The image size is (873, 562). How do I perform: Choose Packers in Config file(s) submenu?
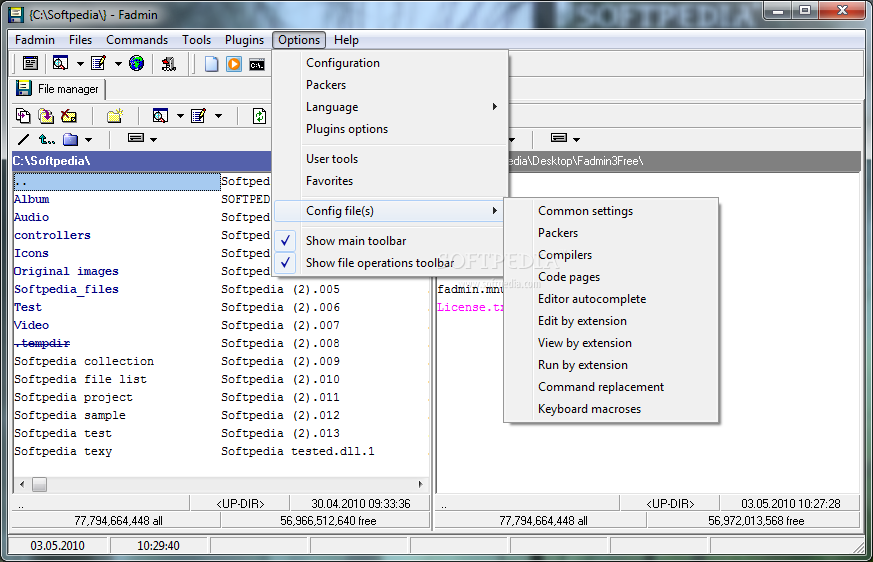click(611, 233)
